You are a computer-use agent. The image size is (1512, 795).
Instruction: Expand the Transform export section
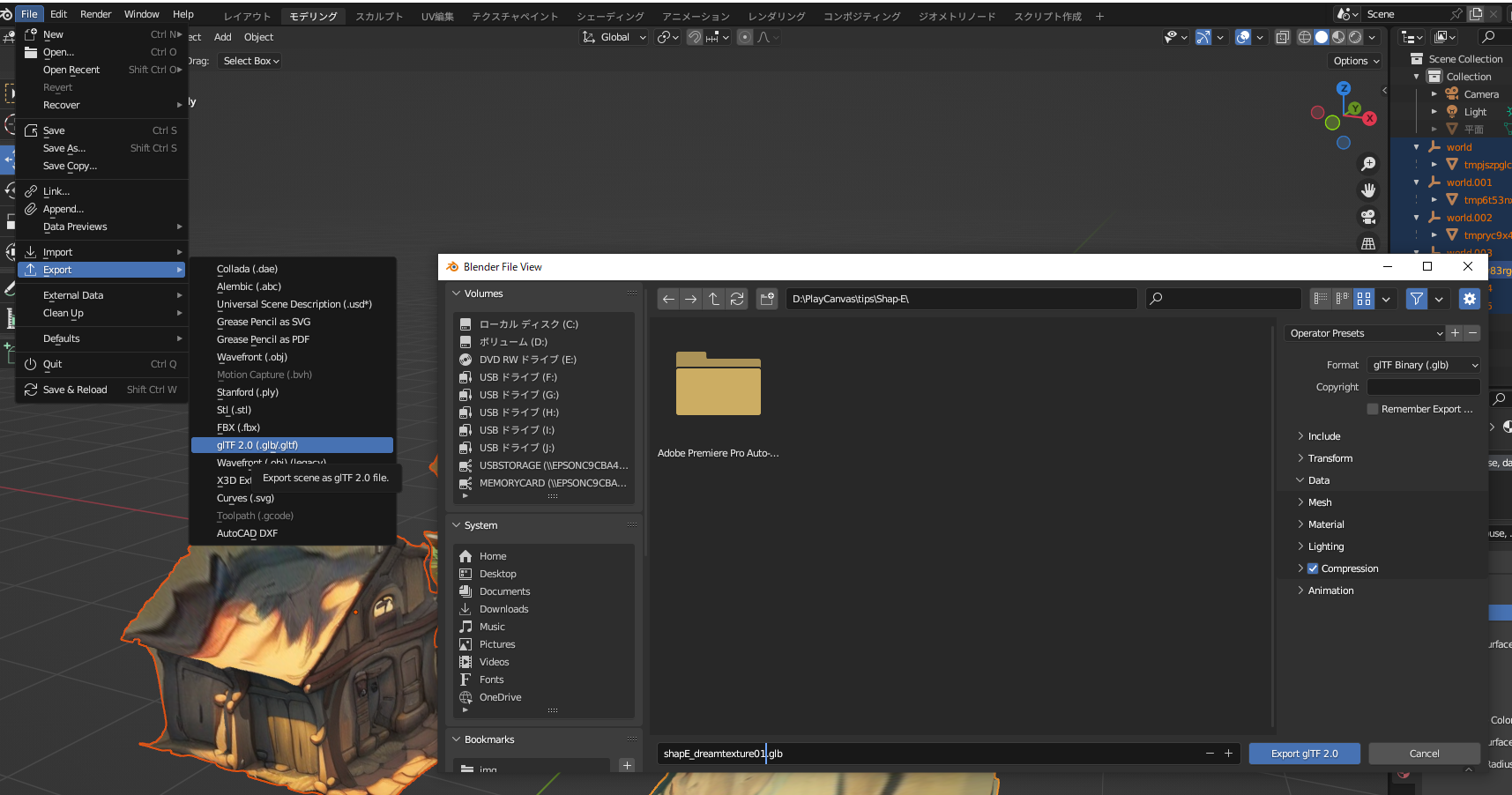point(1330,457)
